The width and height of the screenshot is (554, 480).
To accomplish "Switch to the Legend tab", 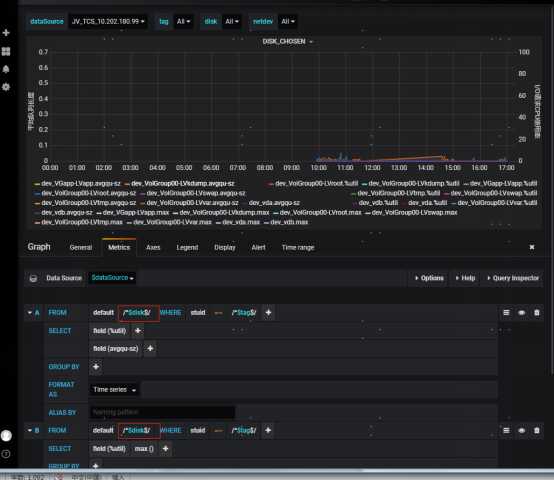I will 187,248.
